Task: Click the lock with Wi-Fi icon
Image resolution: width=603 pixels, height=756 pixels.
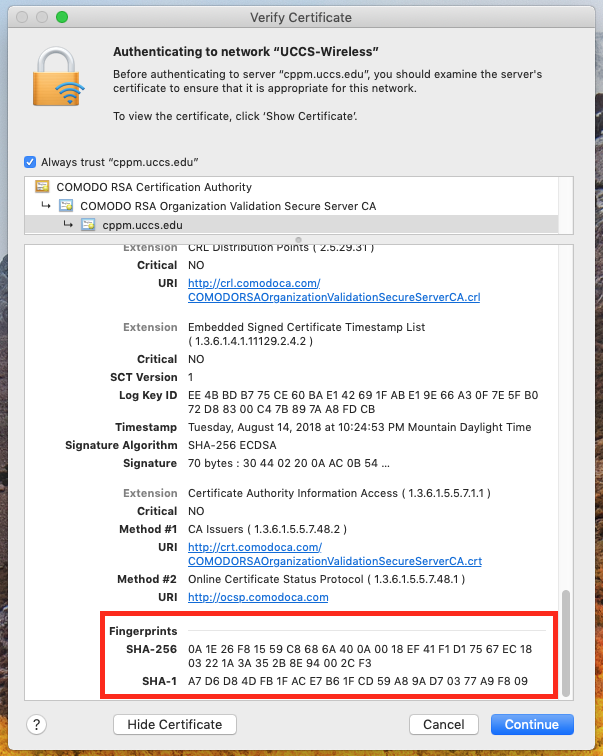Action: pos(58,76)
